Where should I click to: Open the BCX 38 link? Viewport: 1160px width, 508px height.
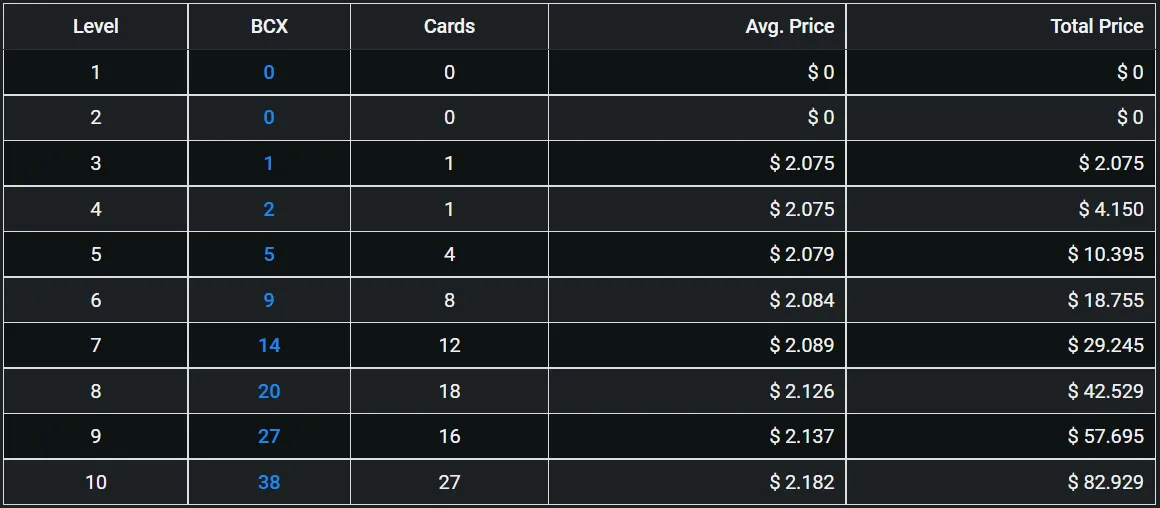point(269,482)
